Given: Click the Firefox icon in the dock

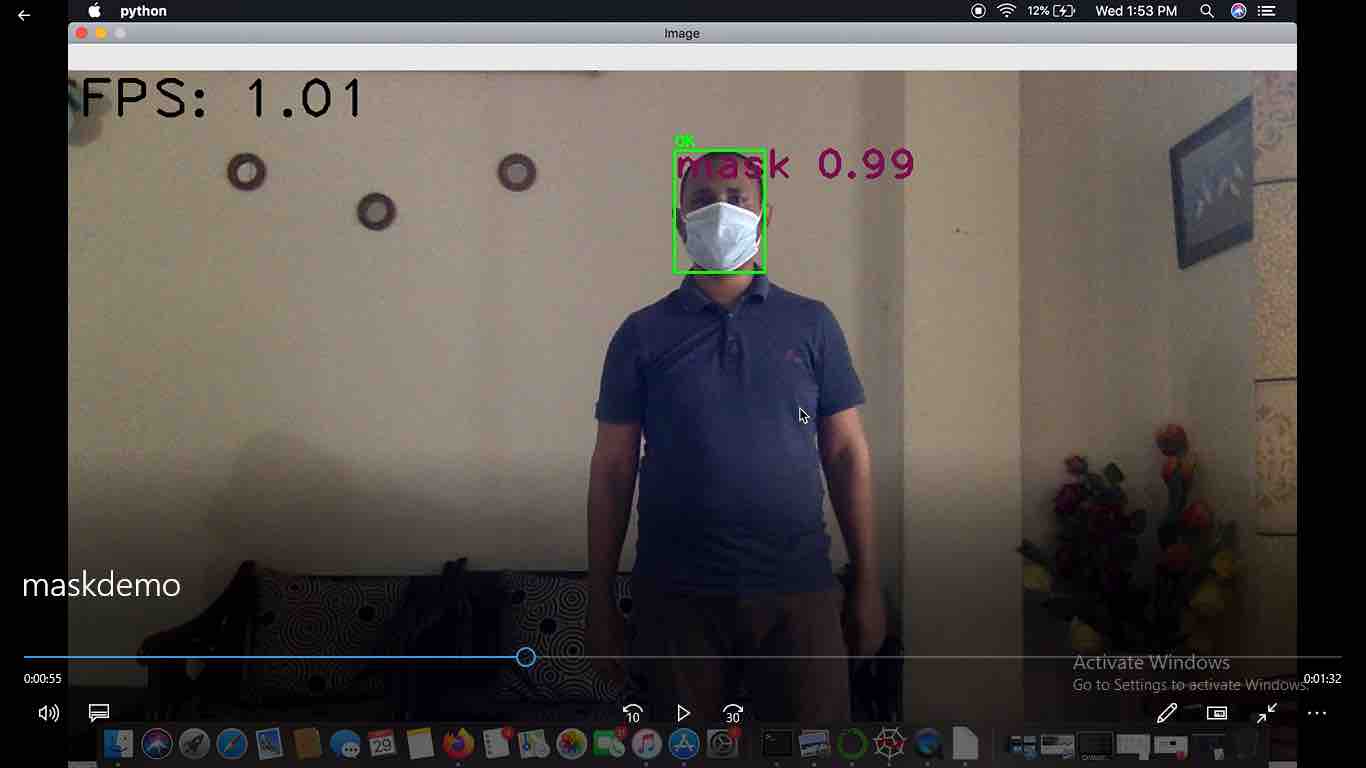Looking at the screenshot, I should point(458,743).
